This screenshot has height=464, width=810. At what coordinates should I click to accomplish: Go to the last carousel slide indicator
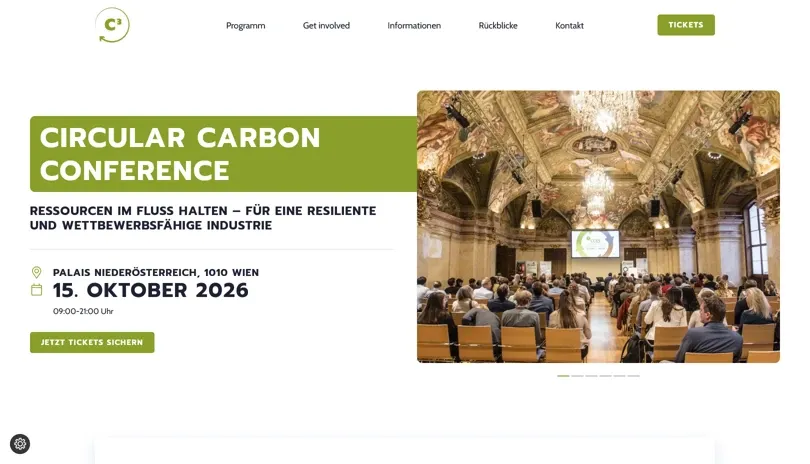[633, 376]
